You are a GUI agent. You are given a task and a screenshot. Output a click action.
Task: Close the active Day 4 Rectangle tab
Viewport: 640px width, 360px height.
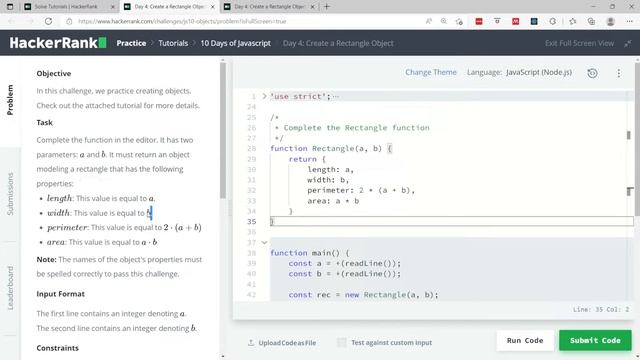(212, 7)
